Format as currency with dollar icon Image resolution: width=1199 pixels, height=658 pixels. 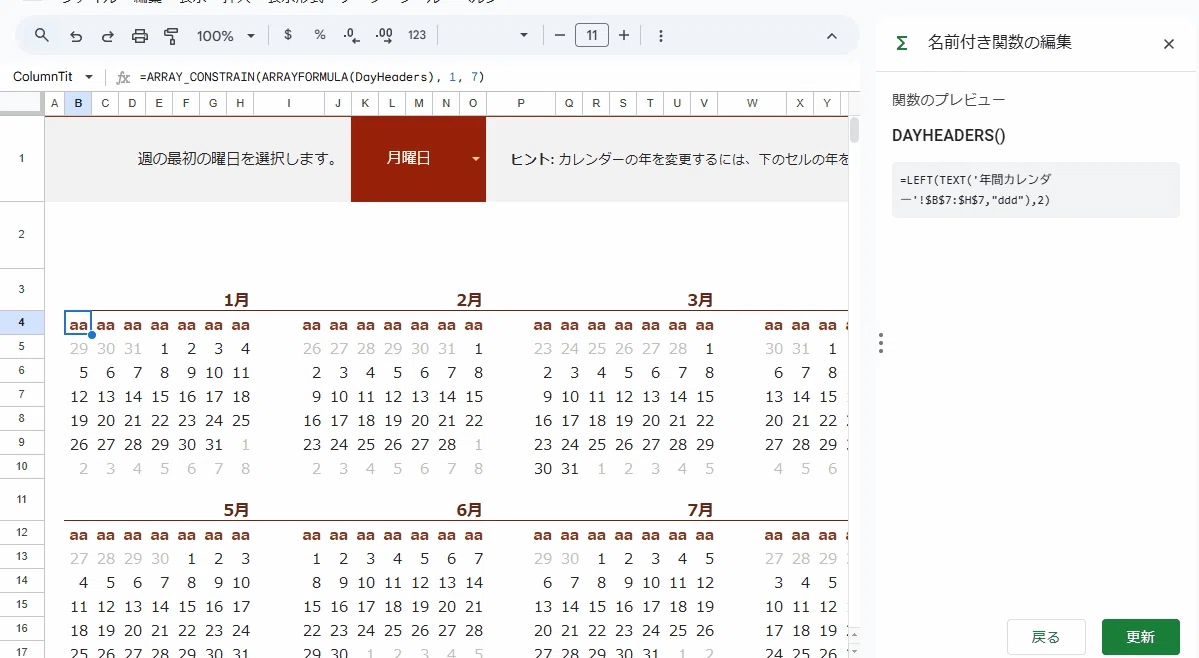point(288,35)
